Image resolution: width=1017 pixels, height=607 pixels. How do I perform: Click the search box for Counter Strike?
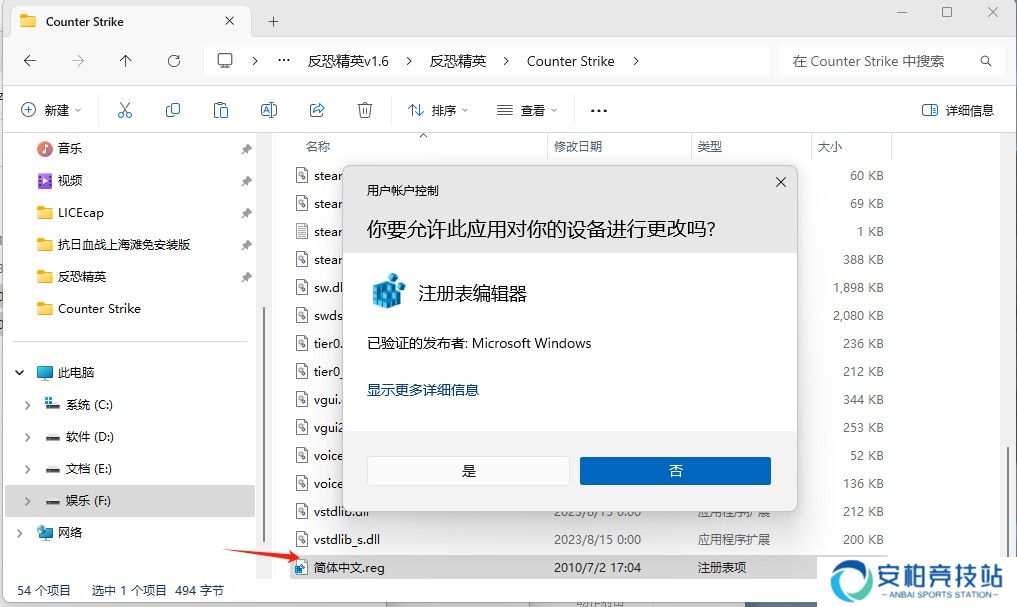click(880, 61)
